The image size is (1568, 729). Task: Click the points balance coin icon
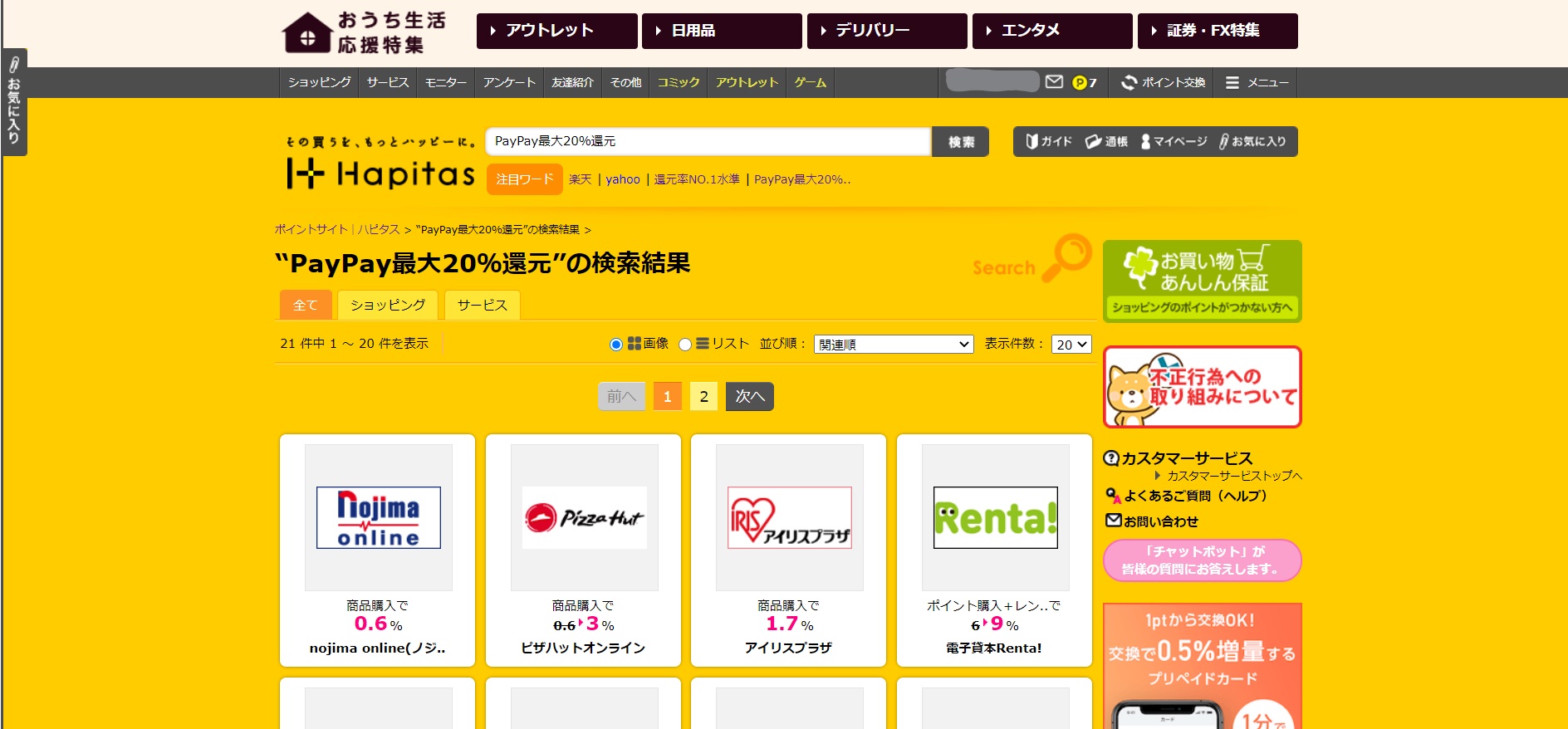coord(1079,82)
